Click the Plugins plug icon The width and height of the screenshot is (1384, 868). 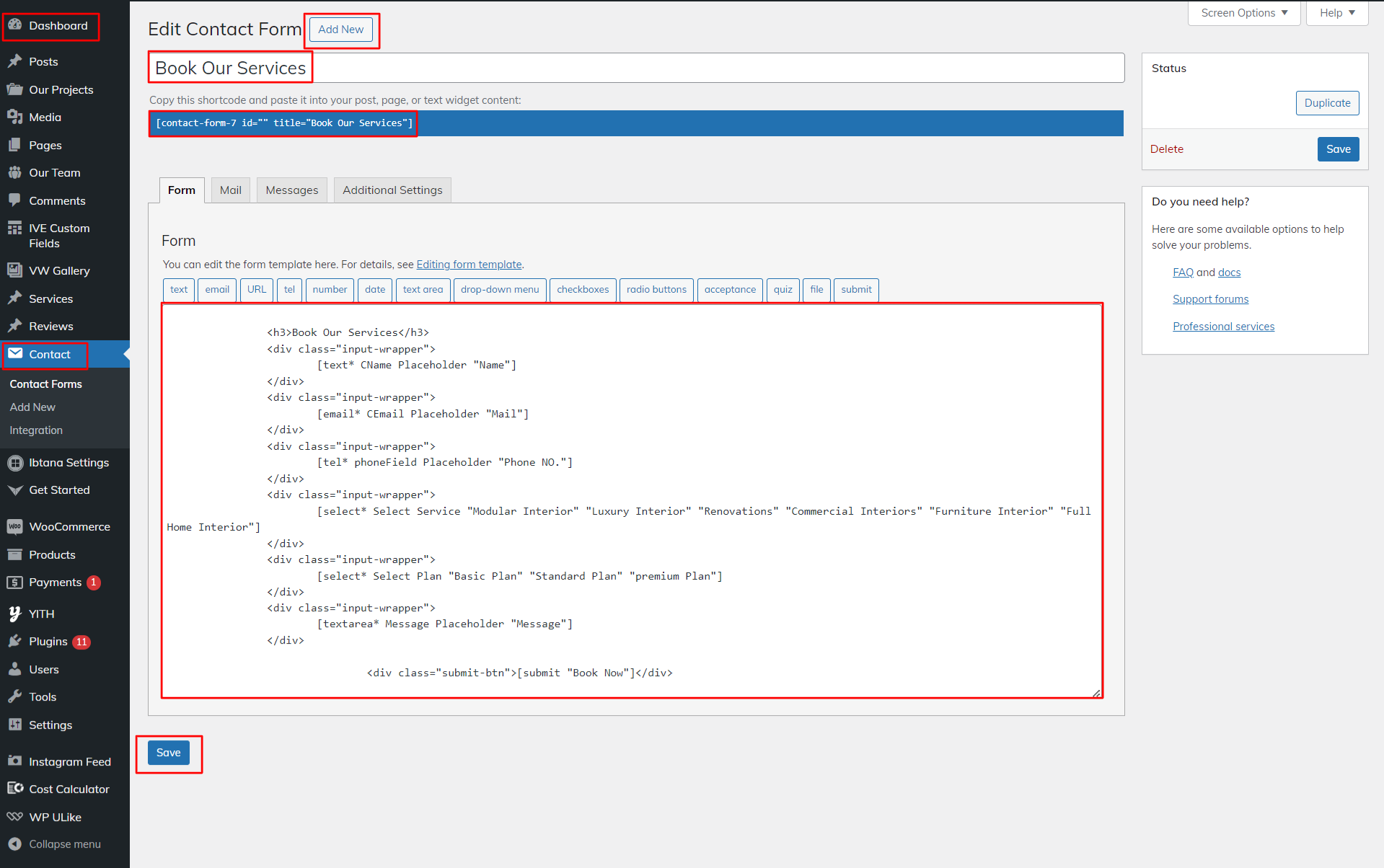14,642
